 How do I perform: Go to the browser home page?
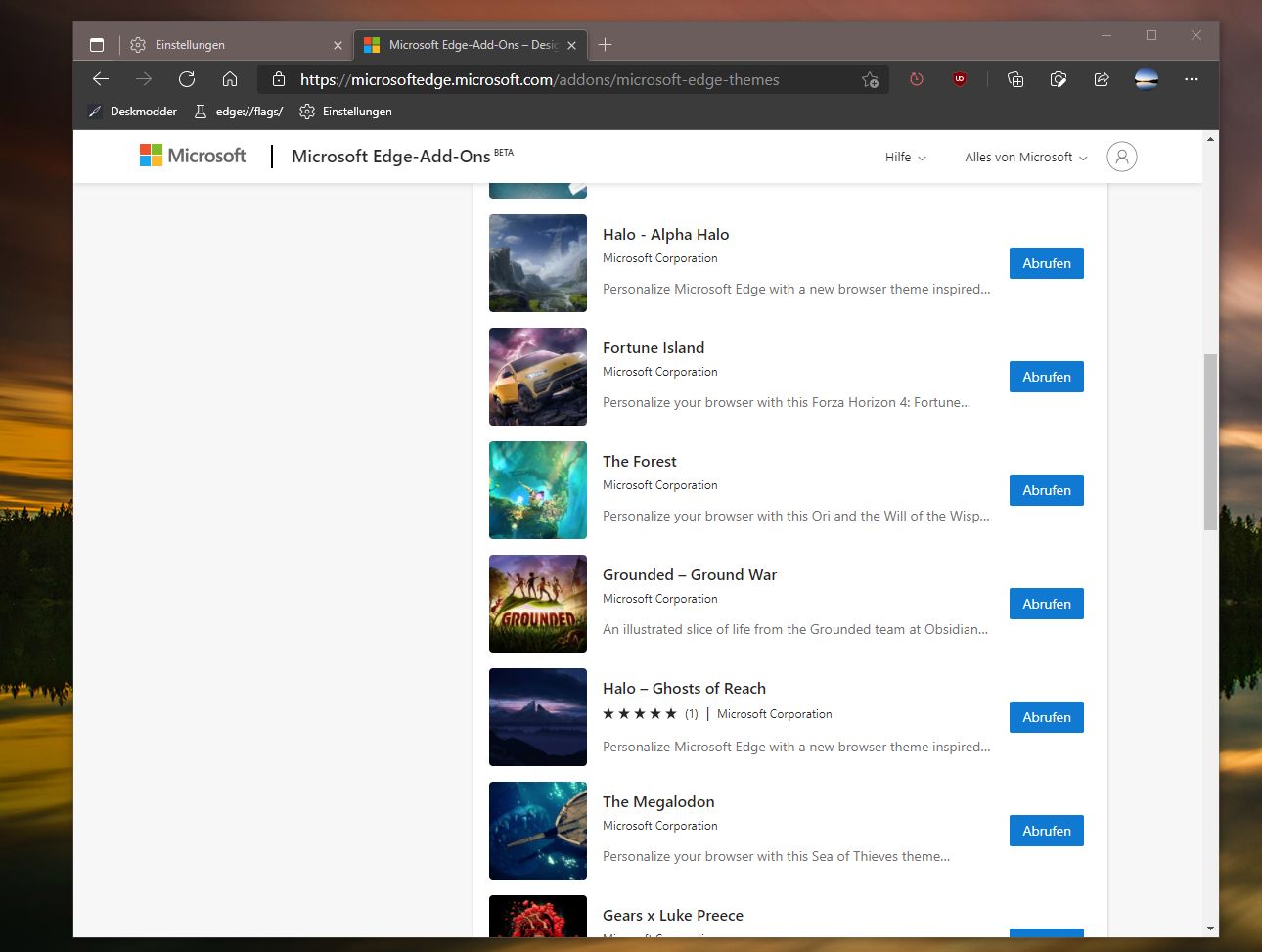tap(230, 79)
